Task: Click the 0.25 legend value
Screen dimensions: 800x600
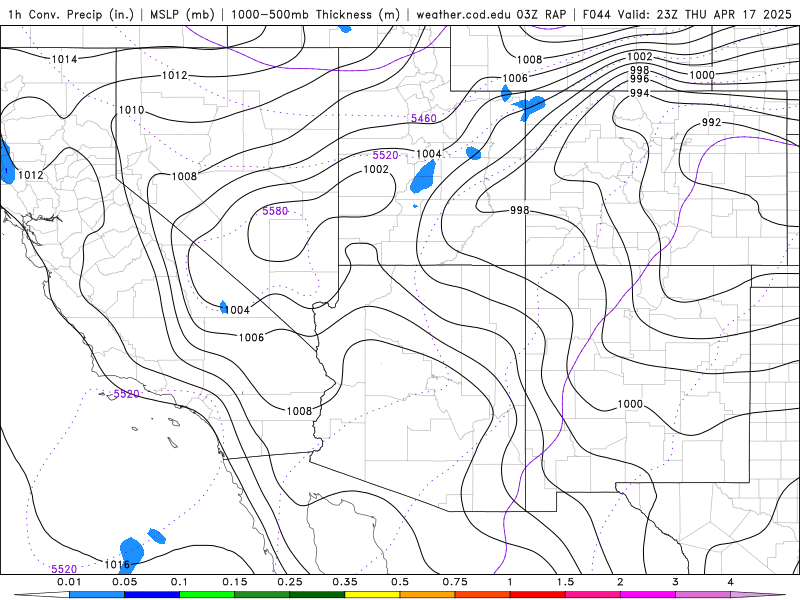Action: coord(290,582)
